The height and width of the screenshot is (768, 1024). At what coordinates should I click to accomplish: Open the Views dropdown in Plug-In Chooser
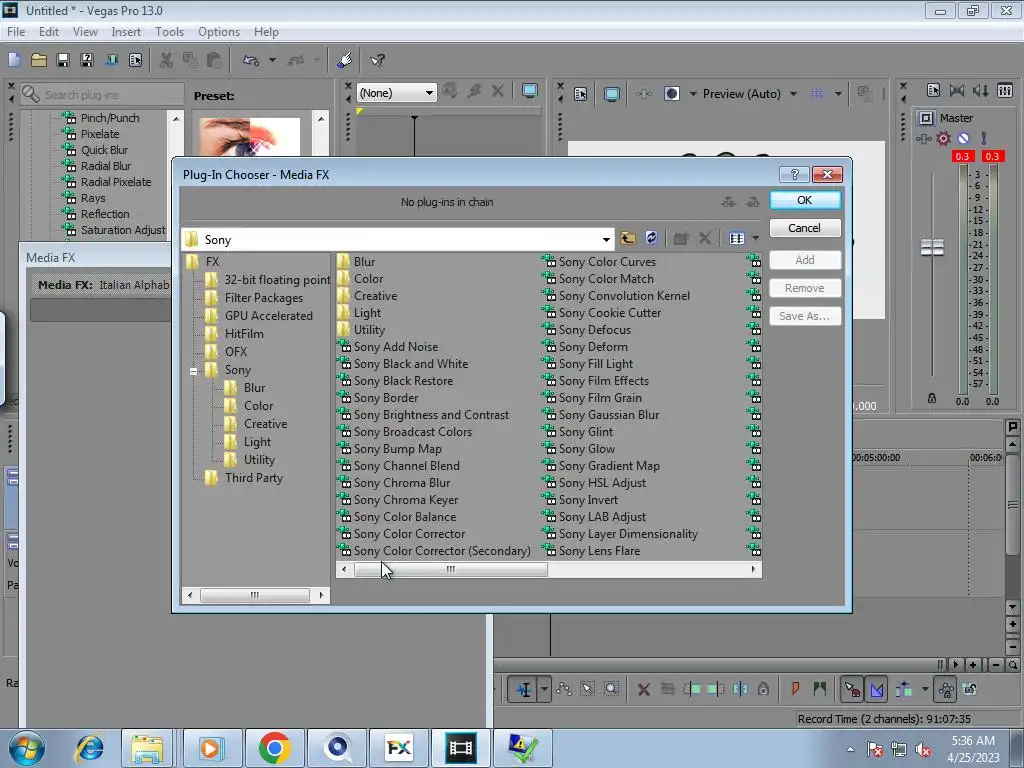pyautogui.click(x=756, y=238)
